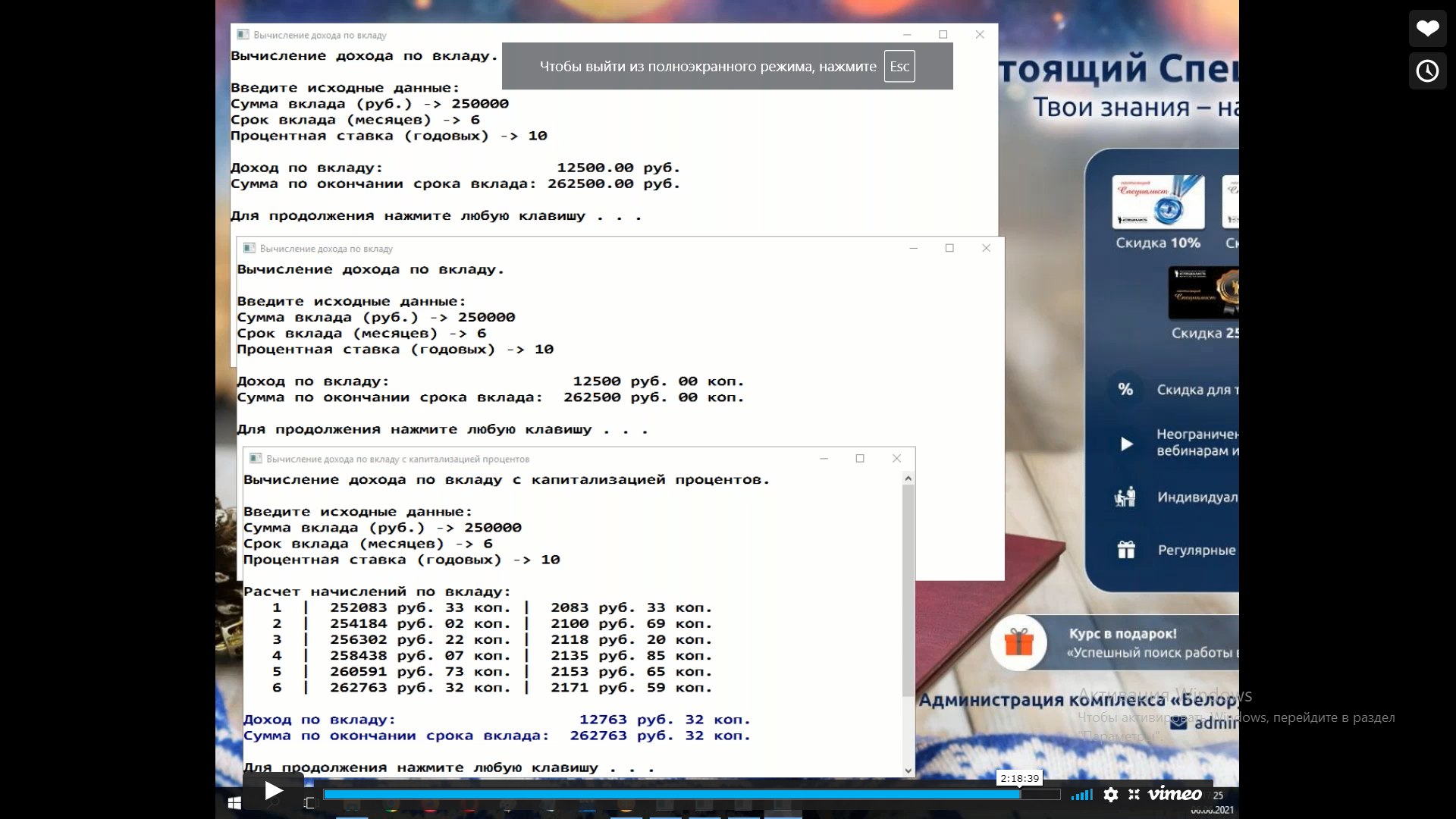This screenshot has width=1456, height=819.
Task: Open the Vimeo logo link
Action: (x=1175, y=795)
